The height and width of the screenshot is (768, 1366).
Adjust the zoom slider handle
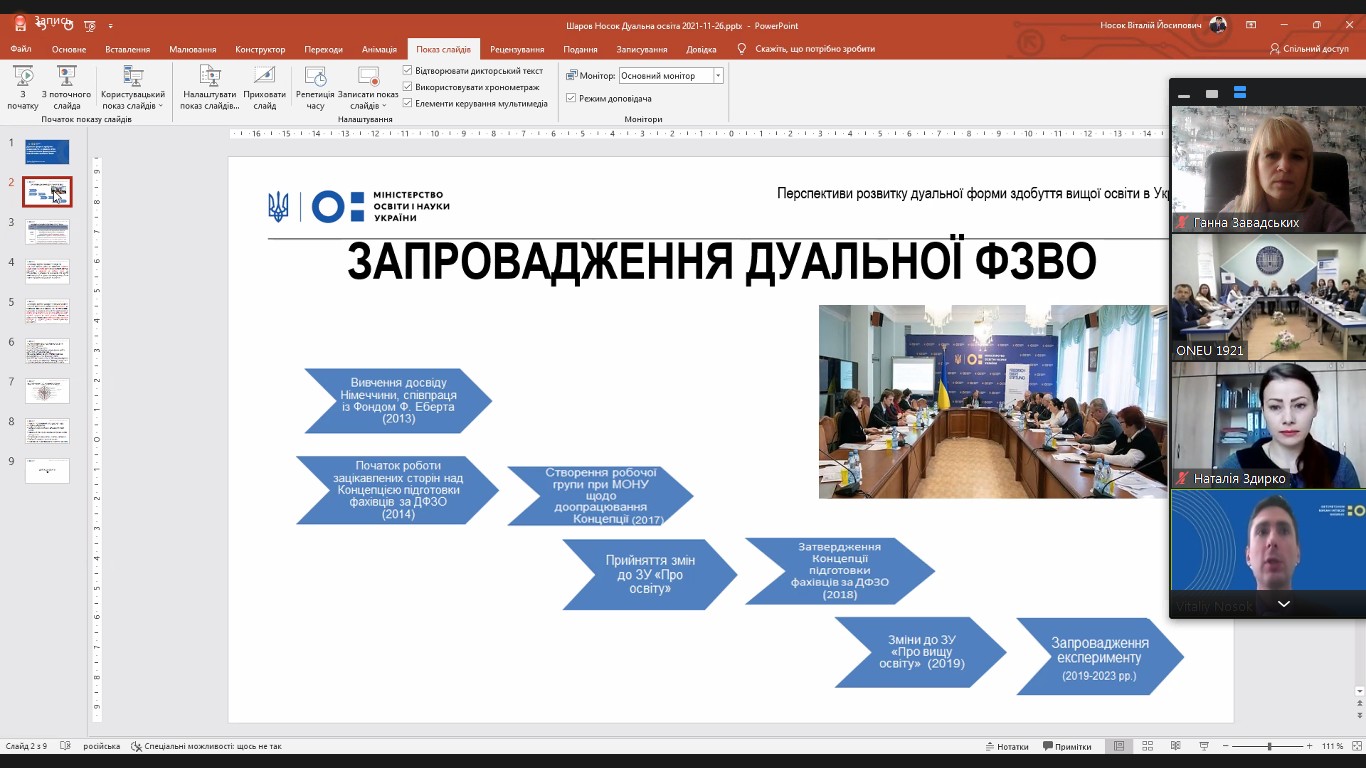pos(1270,746)
